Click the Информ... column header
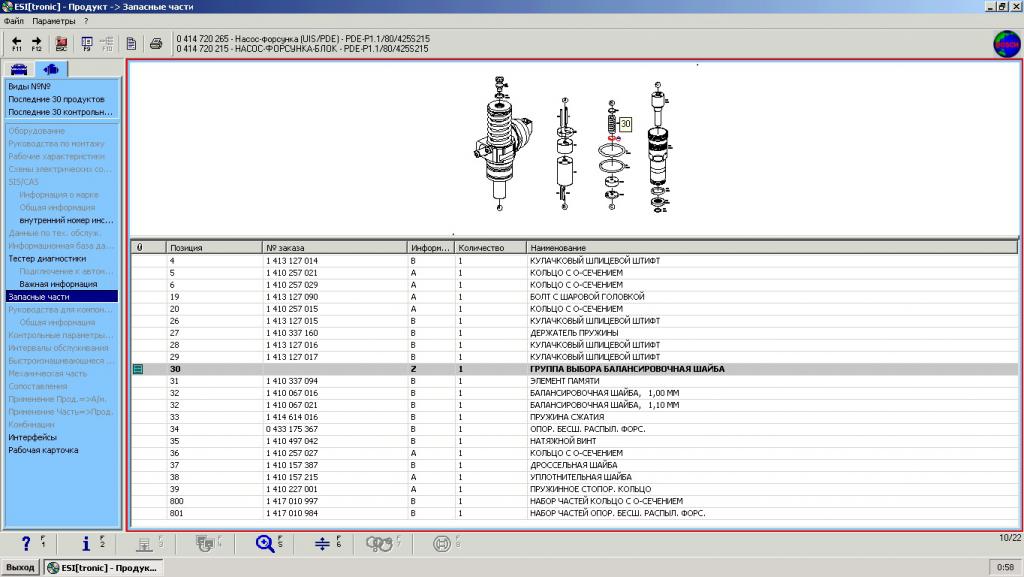Image resolution: width=1024 pixels, height=577 pixels. click(430, 248)
